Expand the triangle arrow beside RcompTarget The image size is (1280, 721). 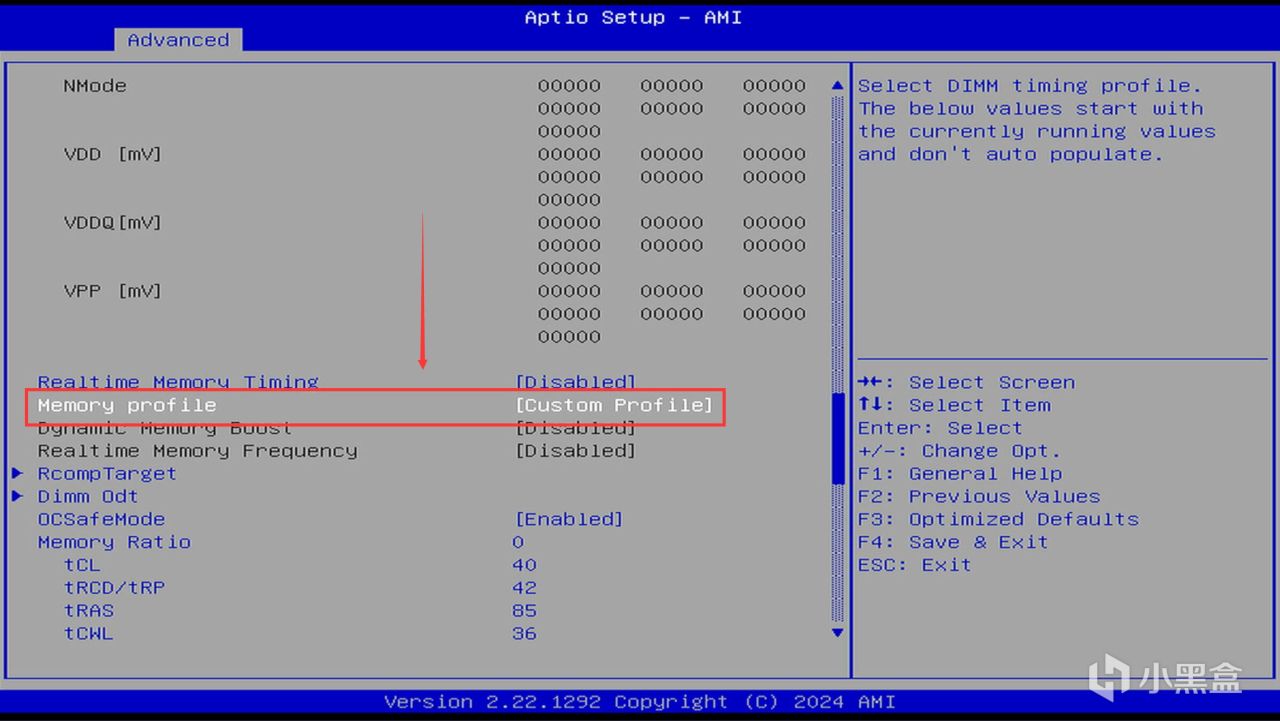click(17, 473)
